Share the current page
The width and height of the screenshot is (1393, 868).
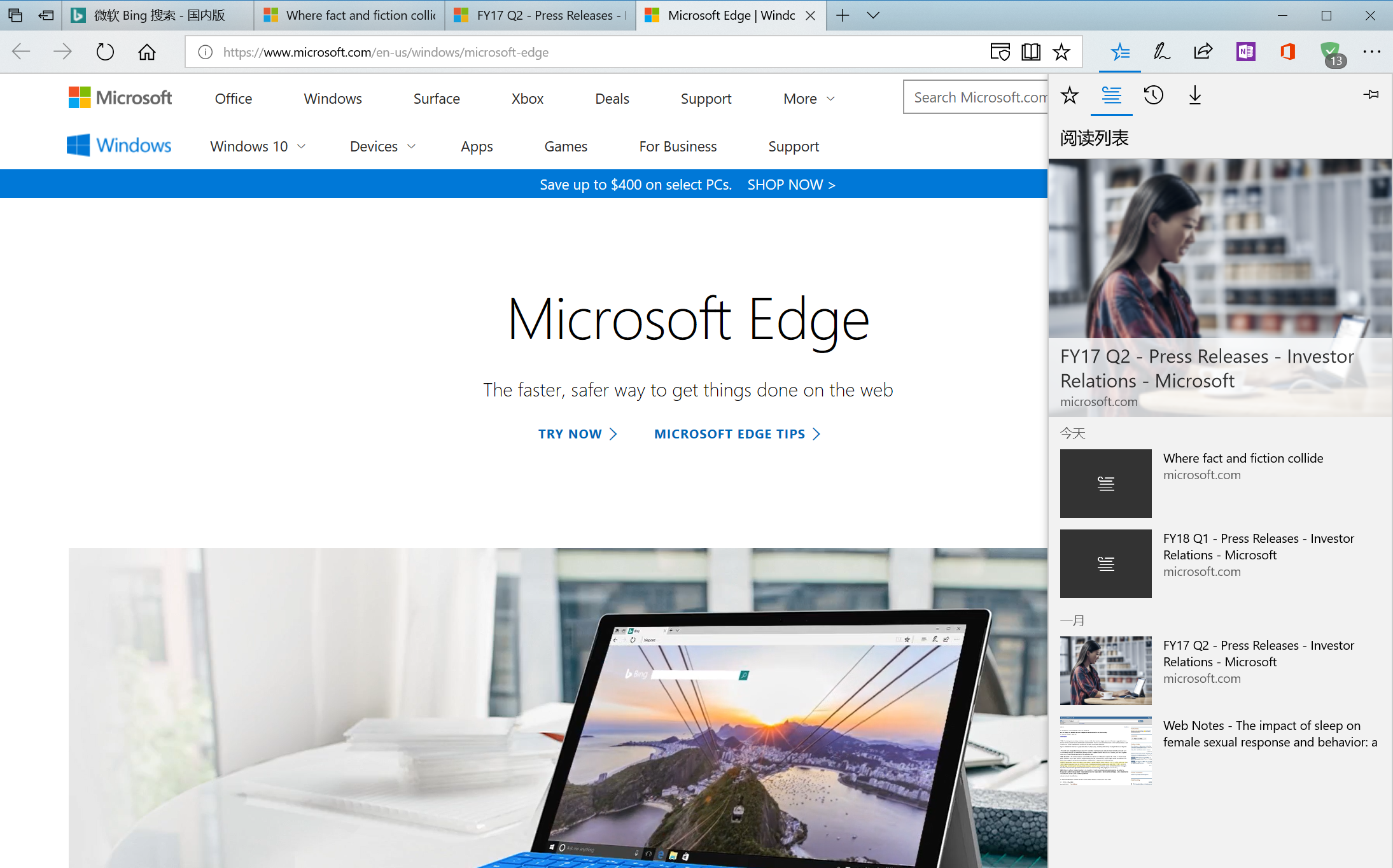tap(1203, 52)
